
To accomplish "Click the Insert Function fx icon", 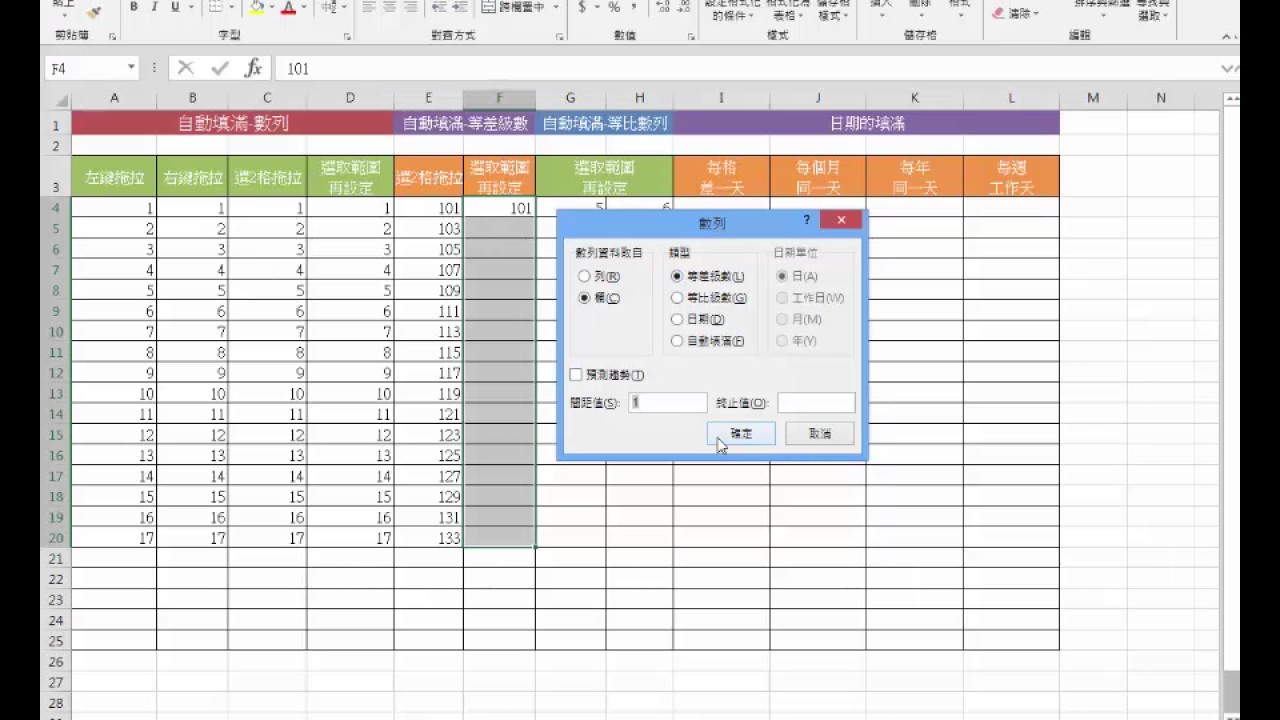I will click(254, 68).
